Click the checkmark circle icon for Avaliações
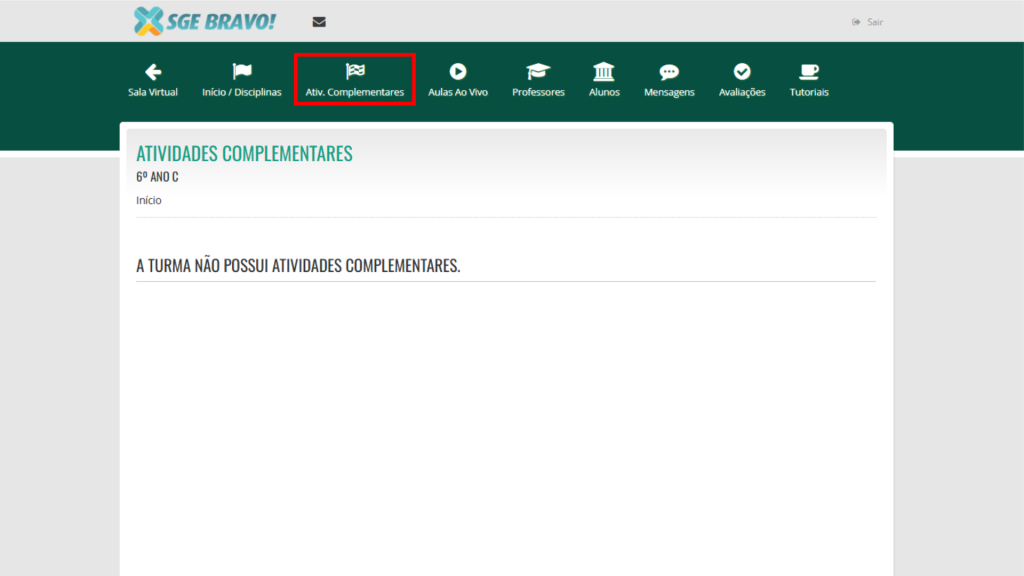The width and height of the screenshot is (1024, 576). [742, 72]
